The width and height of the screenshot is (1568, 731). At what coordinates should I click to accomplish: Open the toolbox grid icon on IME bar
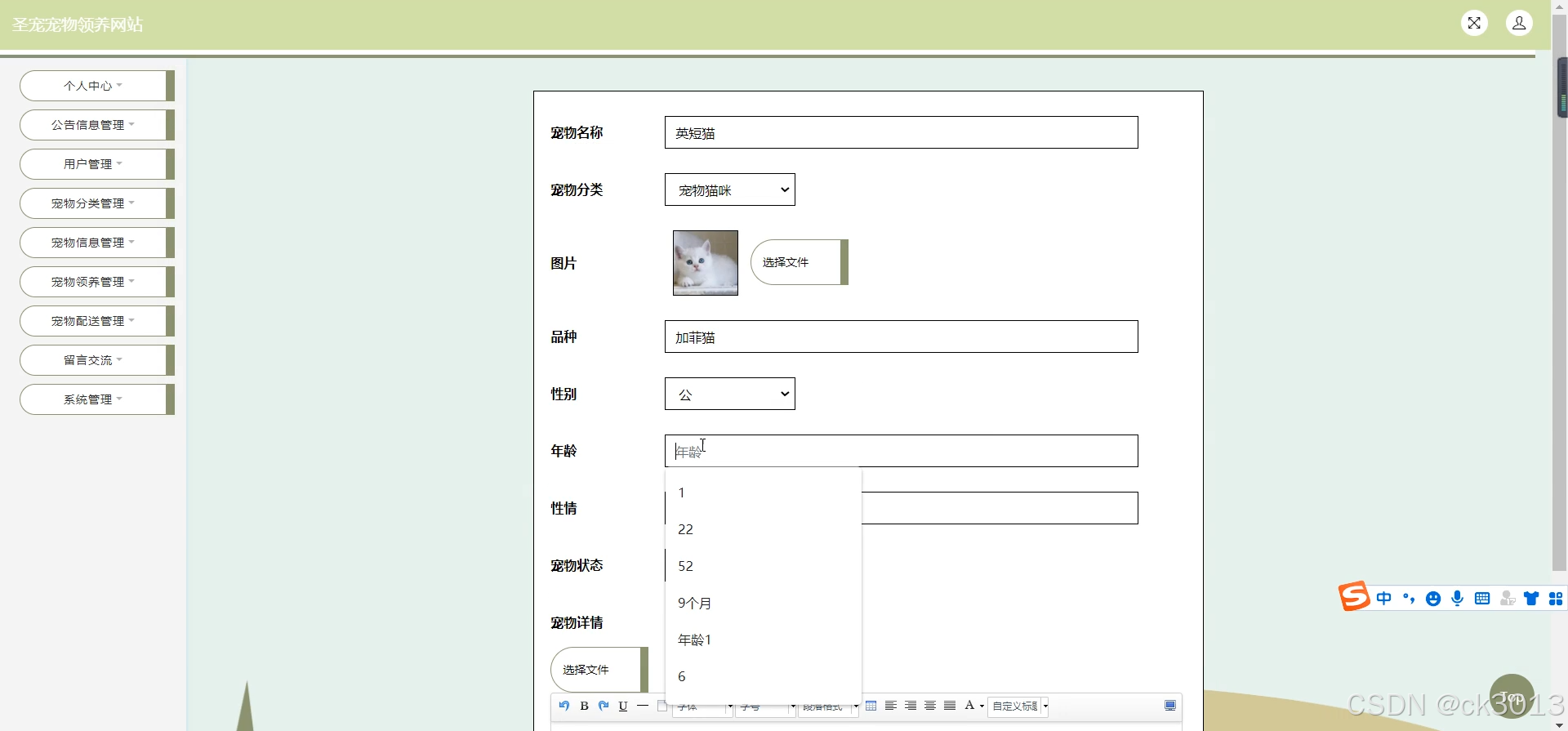[x=1556, y=599]
